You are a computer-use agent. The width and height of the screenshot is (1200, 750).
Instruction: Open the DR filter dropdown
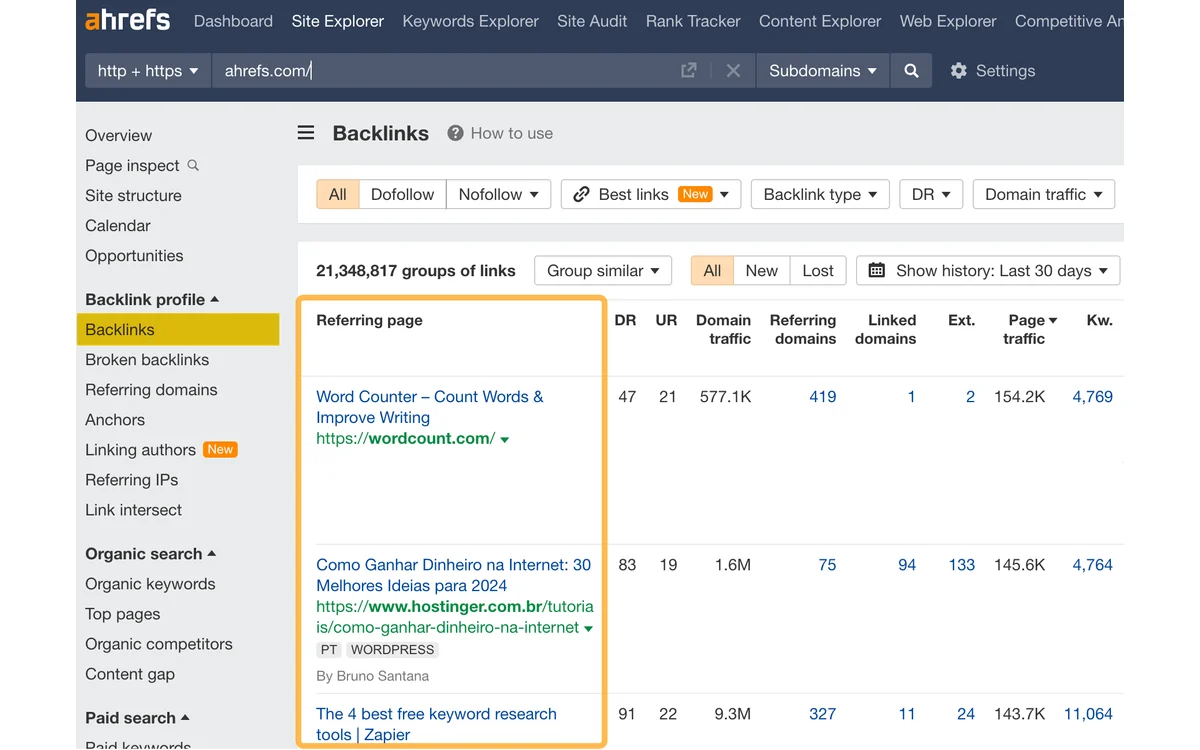pos(931,194)
